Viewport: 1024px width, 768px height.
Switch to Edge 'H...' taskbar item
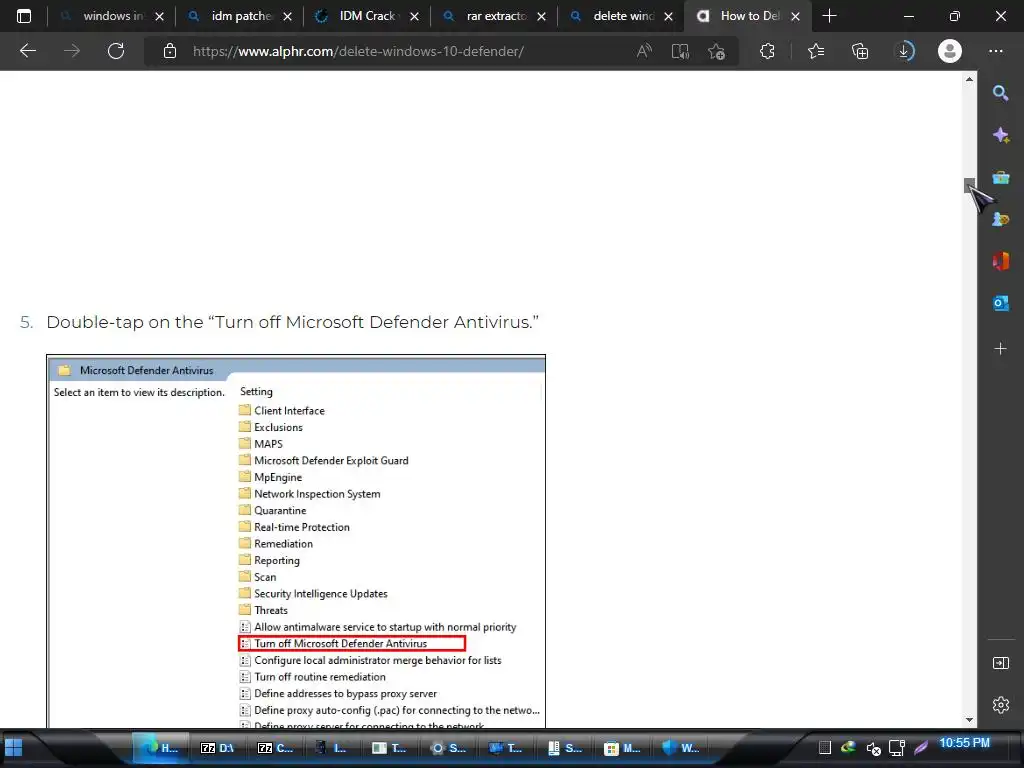161,748
